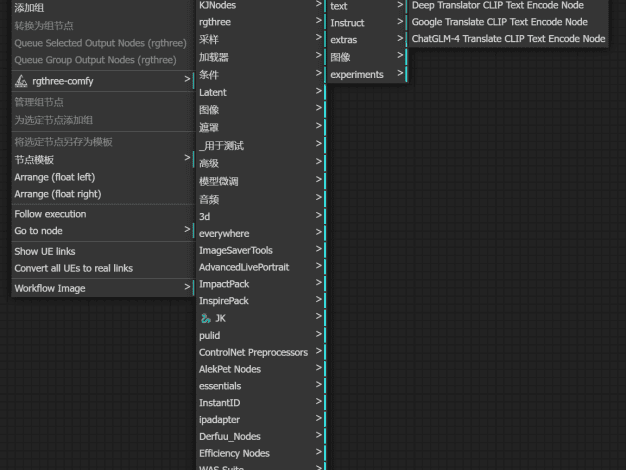Expand the ControlNet Preprocessors category
626x470 pixels.
pos(261,352)
